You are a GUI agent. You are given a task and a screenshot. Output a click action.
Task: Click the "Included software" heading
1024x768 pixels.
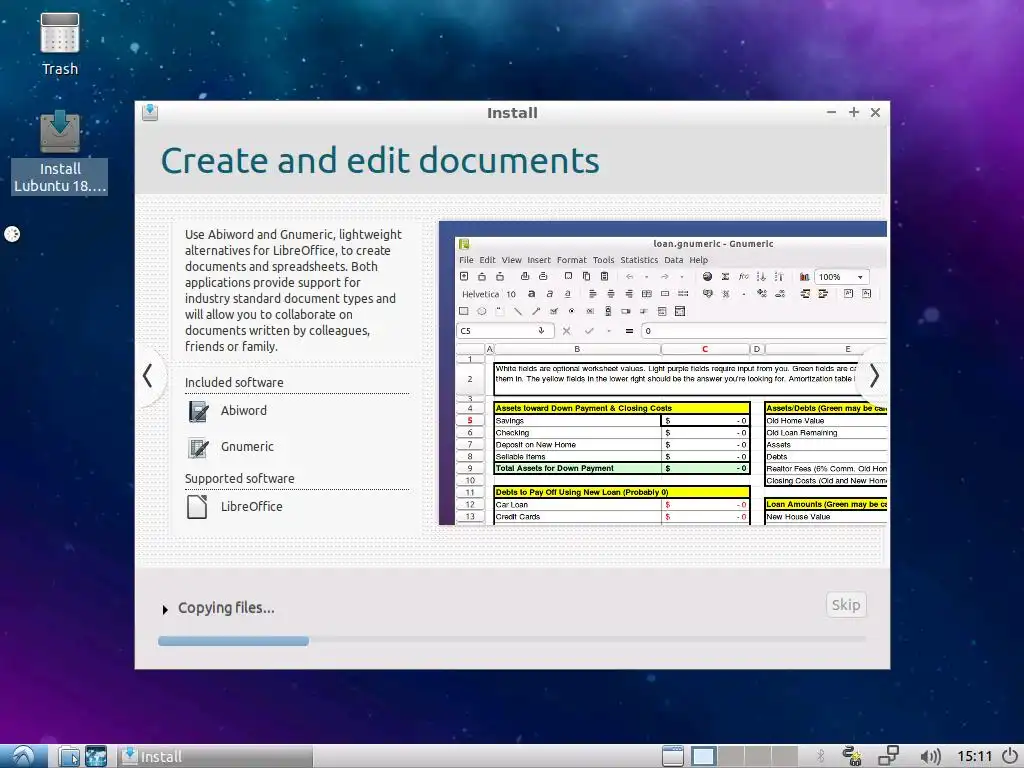[x=234, y=383]
